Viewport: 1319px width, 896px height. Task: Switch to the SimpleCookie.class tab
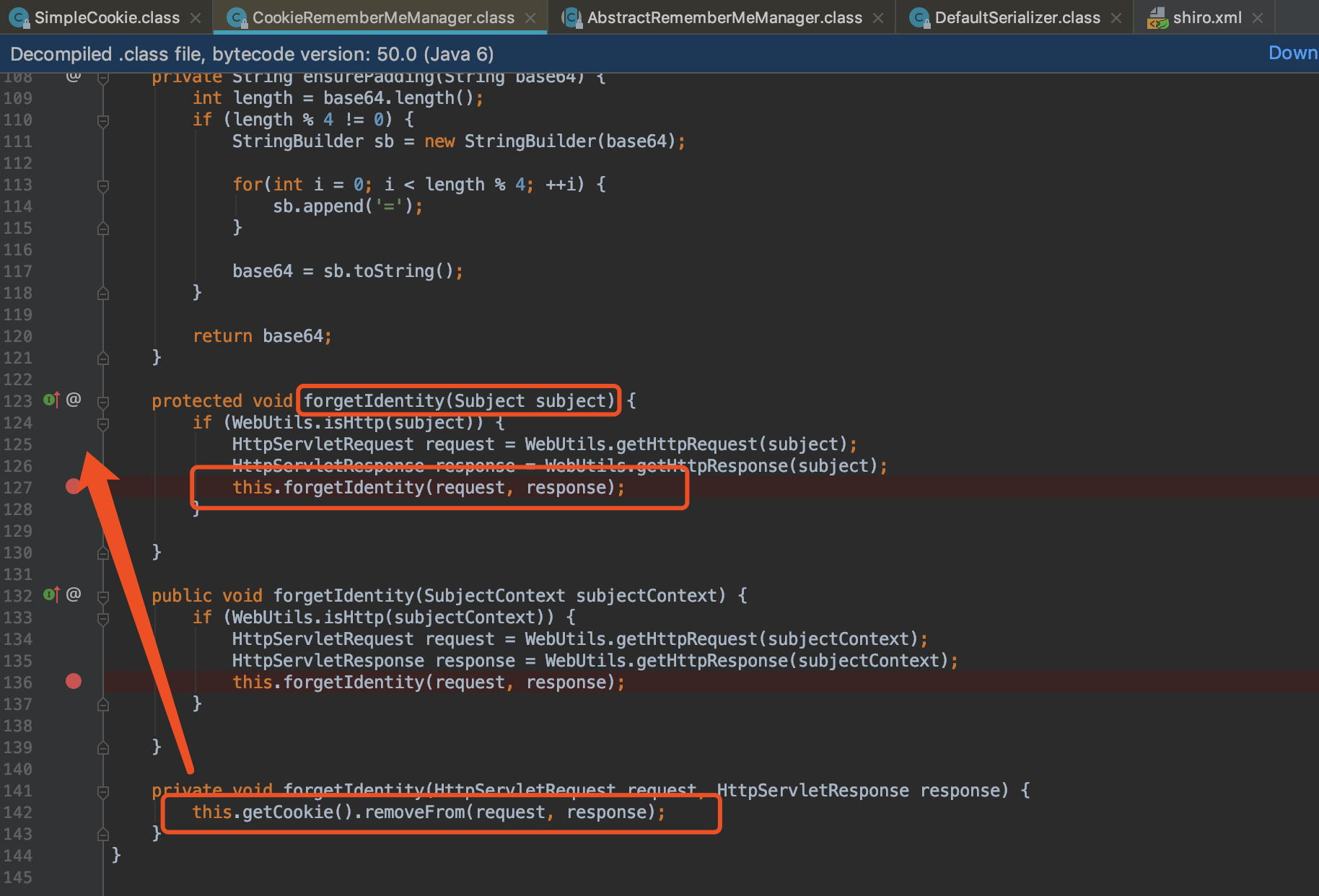(107, 17)
